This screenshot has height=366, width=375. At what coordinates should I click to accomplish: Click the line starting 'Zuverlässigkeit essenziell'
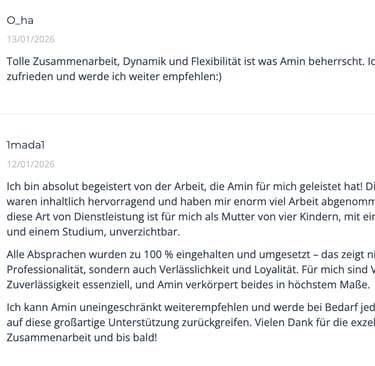[188, 285]
